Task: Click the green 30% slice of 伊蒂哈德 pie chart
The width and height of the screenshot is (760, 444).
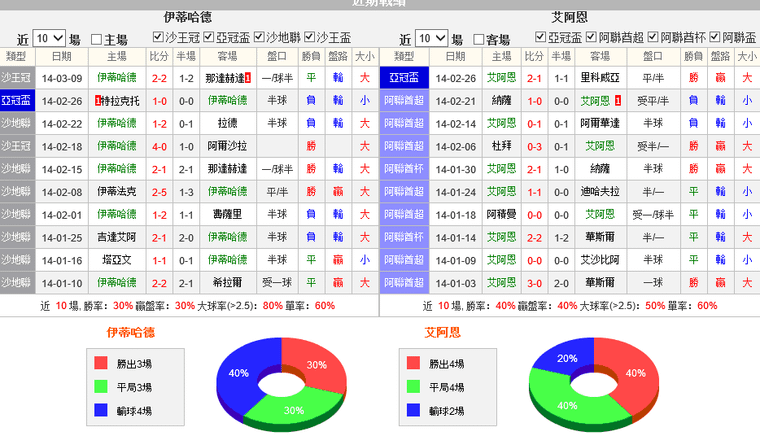Action: [296, 410]
